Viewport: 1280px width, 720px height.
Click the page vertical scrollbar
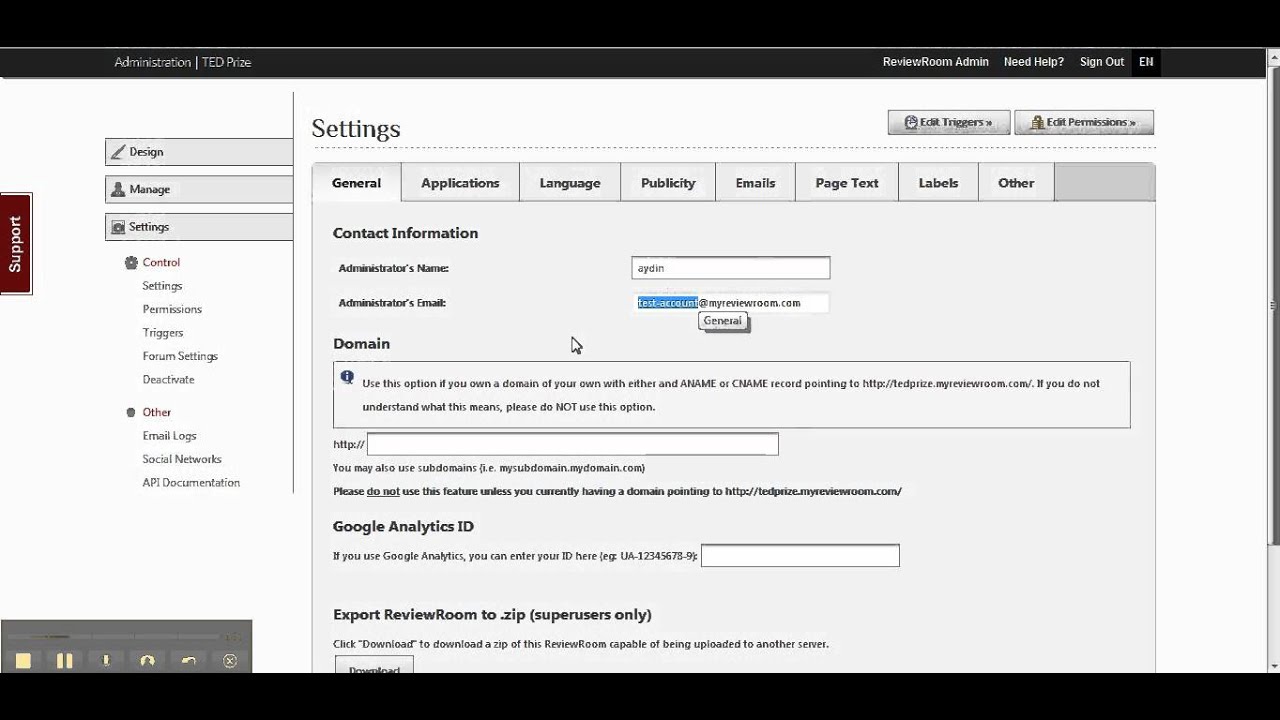[x=1273, y=305]
